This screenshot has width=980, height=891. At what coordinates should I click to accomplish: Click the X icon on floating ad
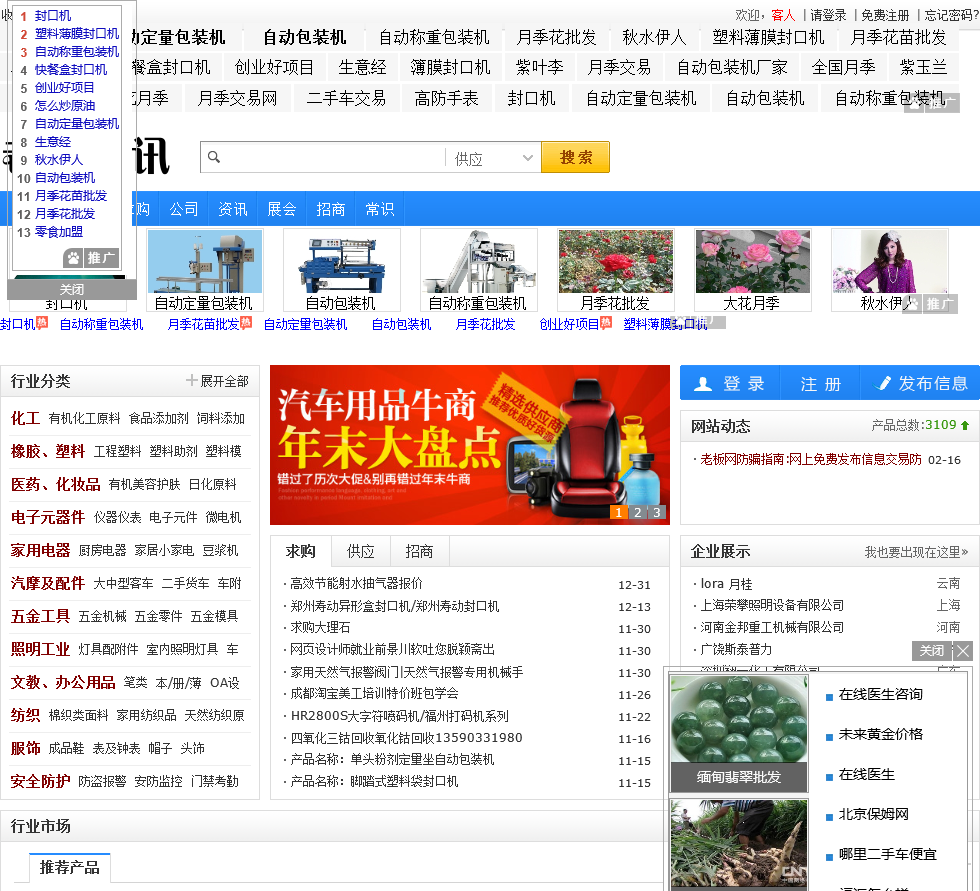tap(963, 650)
